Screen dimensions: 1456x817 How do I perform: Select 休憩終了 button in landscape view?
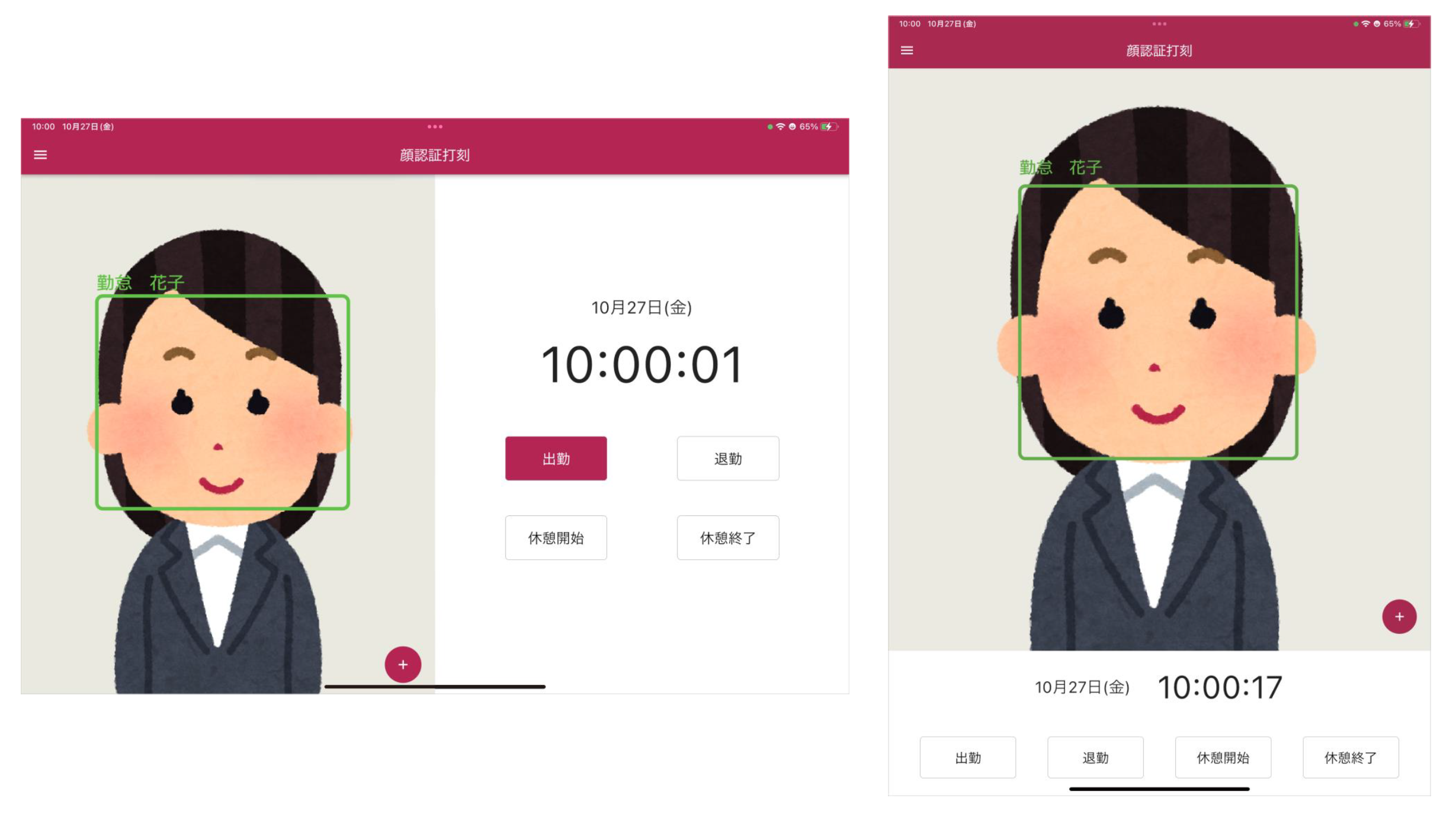click(728, 538)
